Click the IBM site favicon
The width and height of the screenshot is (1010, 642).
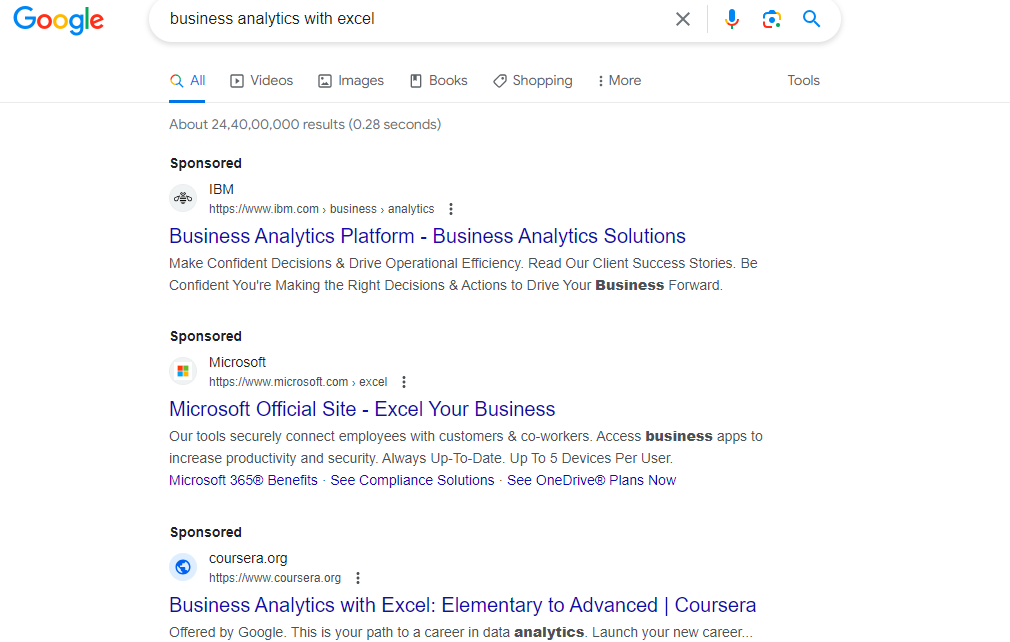click(183, 198)
